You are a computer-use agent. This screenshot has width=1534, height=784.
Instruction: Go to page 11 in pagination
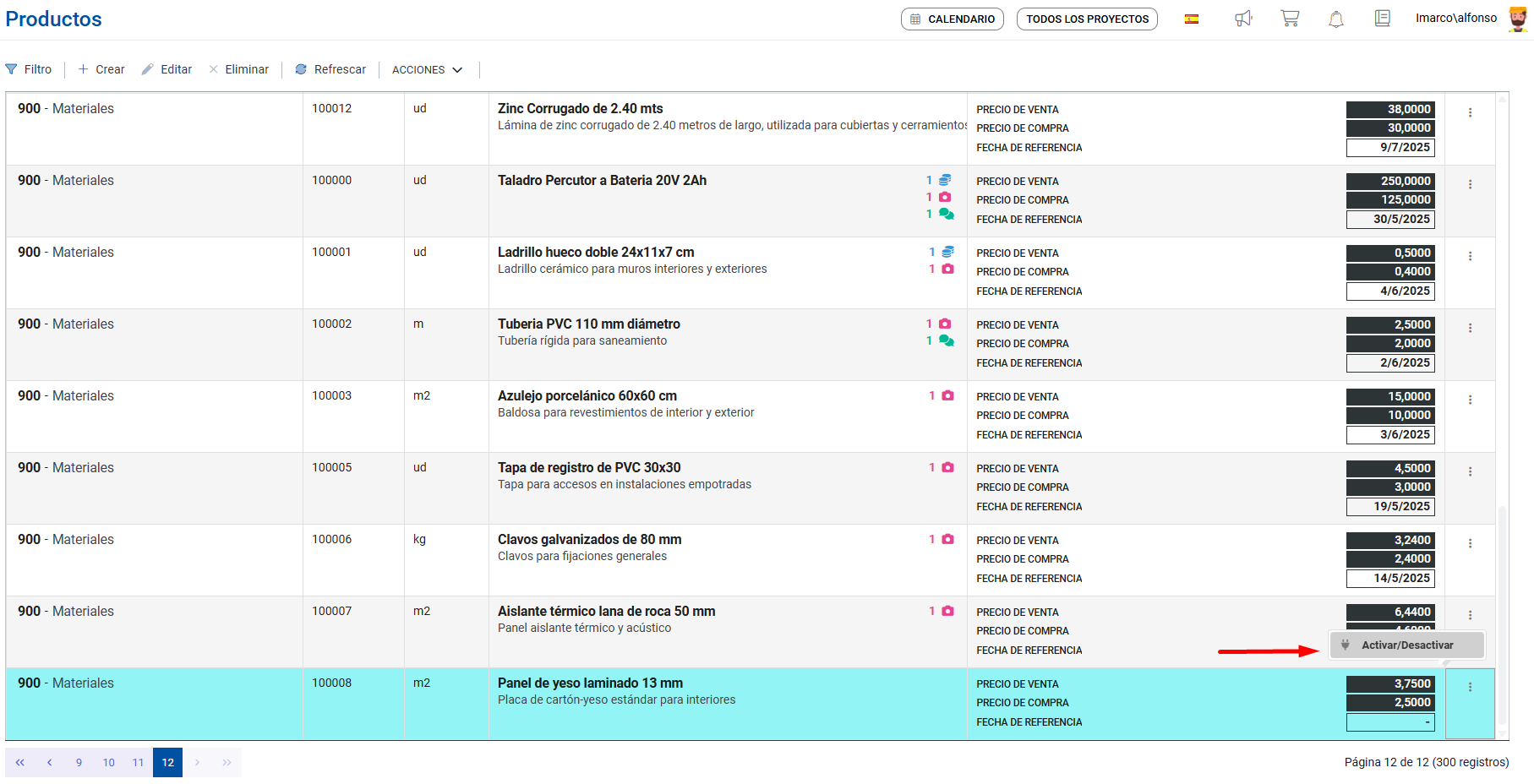click(x=138, y=762)
